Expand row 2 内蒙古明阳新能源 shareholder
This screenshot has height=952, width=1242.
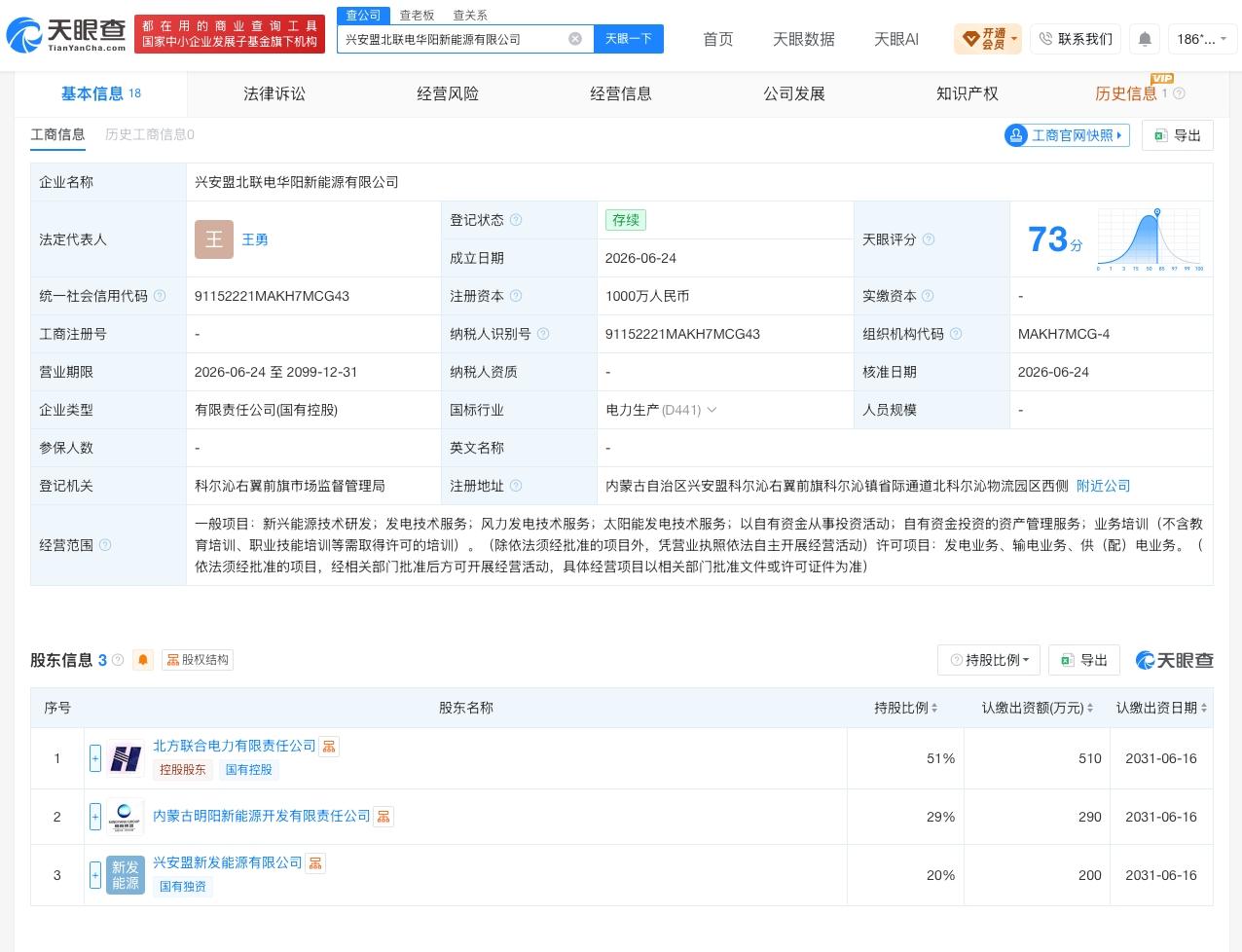click(x=95, y=817)
